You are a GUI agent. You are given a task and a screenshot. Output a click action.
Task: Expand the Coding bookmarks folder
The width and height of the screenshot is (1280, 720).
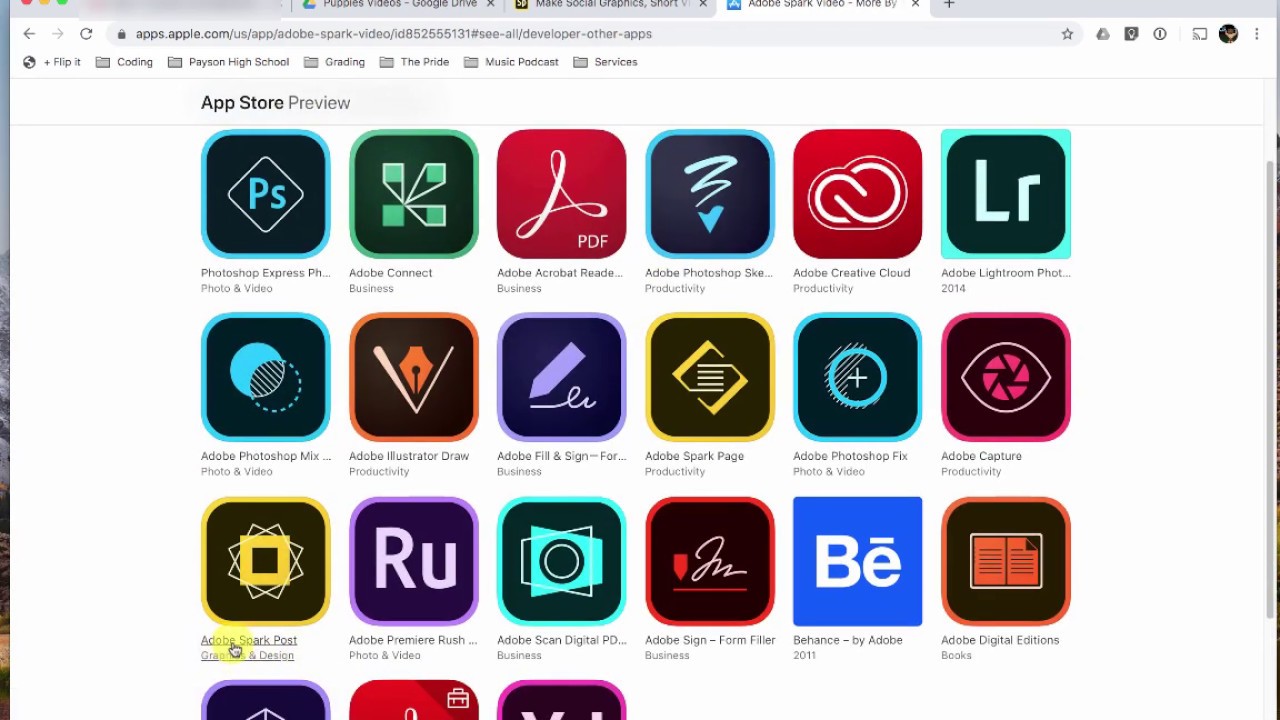[x=125, y=62]
